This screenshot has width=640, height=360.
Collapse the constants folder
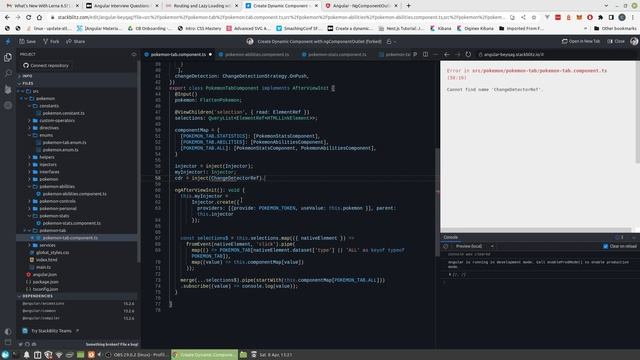click(45, 106)
